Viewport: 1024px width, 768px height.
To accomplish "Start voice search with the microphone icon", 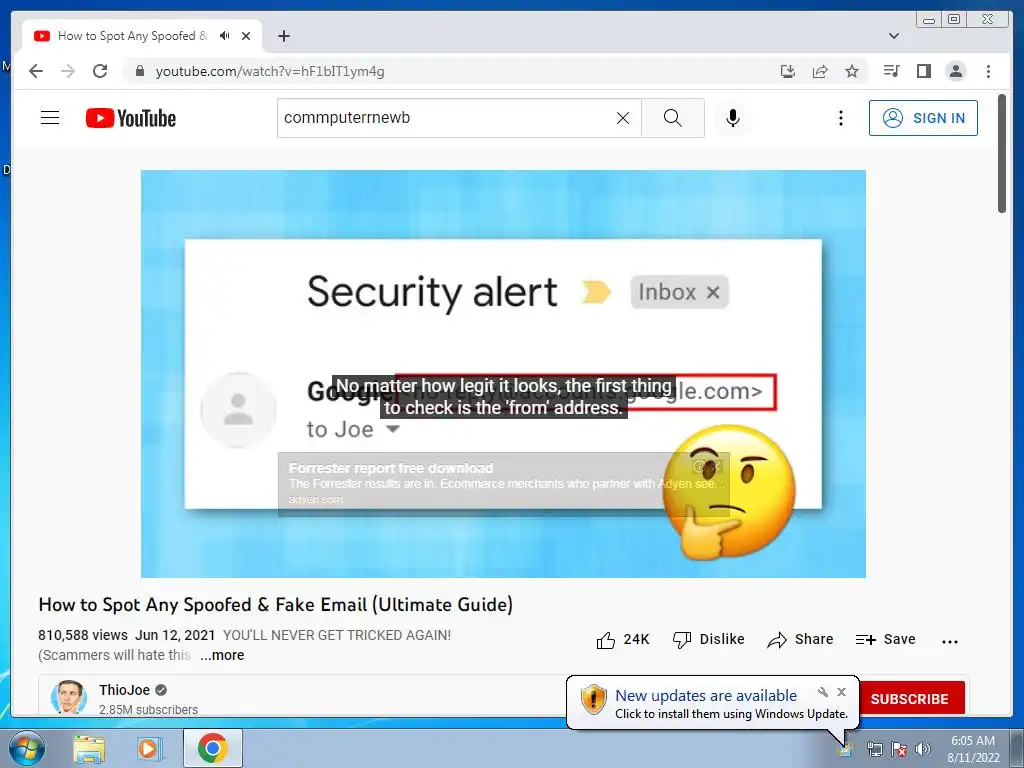I will (733, 118).
